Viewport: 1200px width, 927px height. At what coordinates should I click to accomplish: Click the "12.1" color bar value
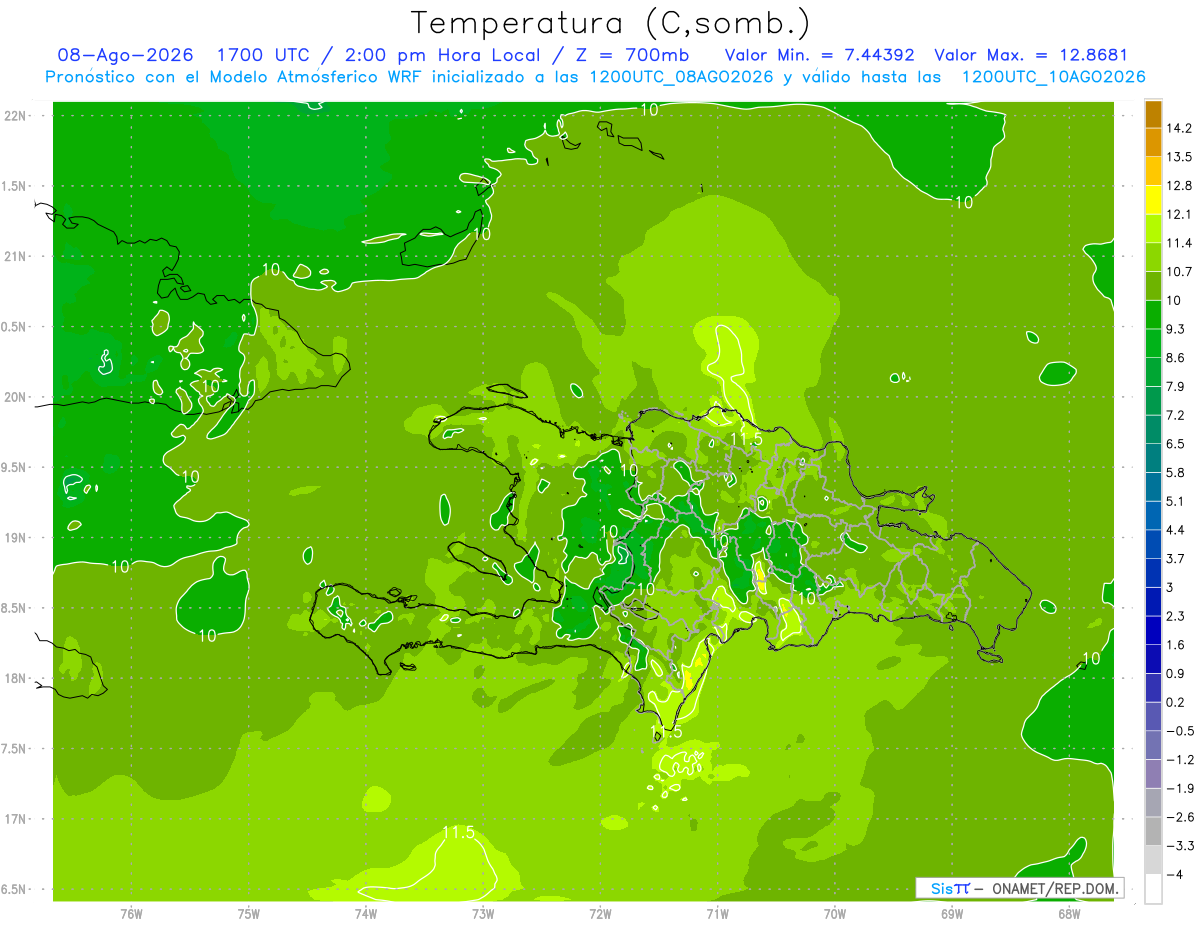tap(1179, 214)
